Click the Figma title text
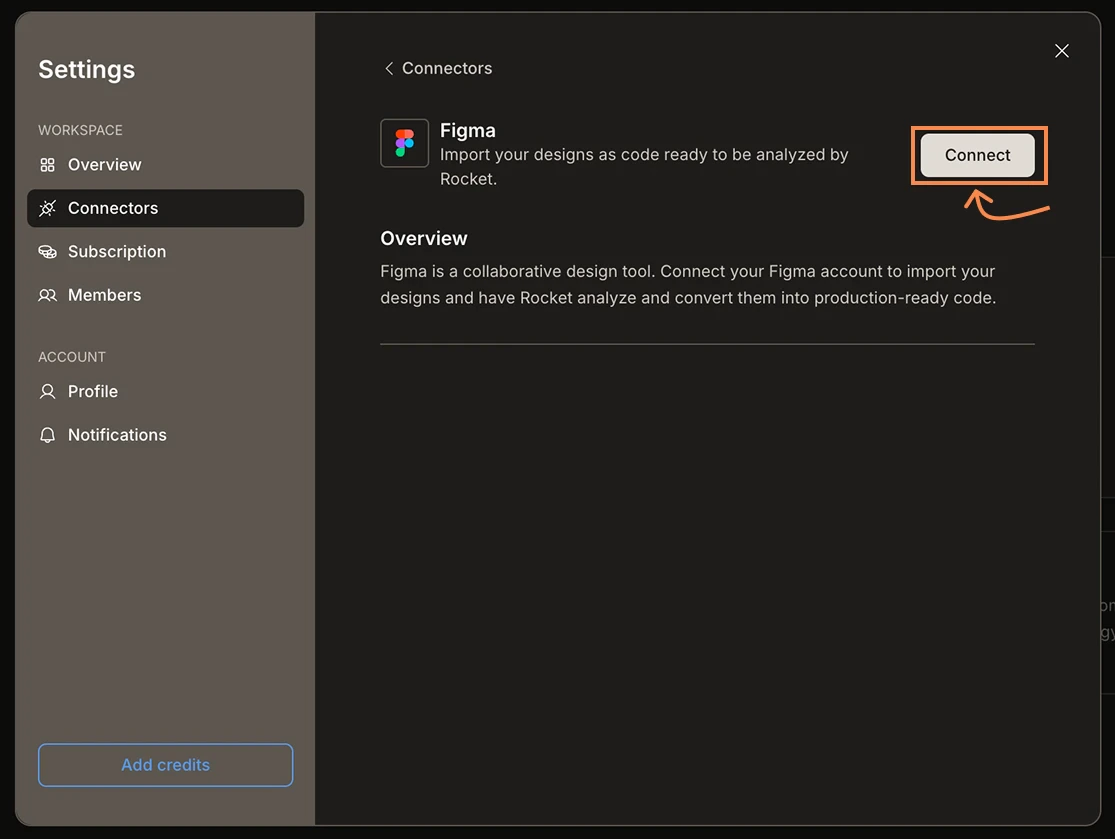The height and width of the screenshot is (839, 1115). click(x=468, y=131)
